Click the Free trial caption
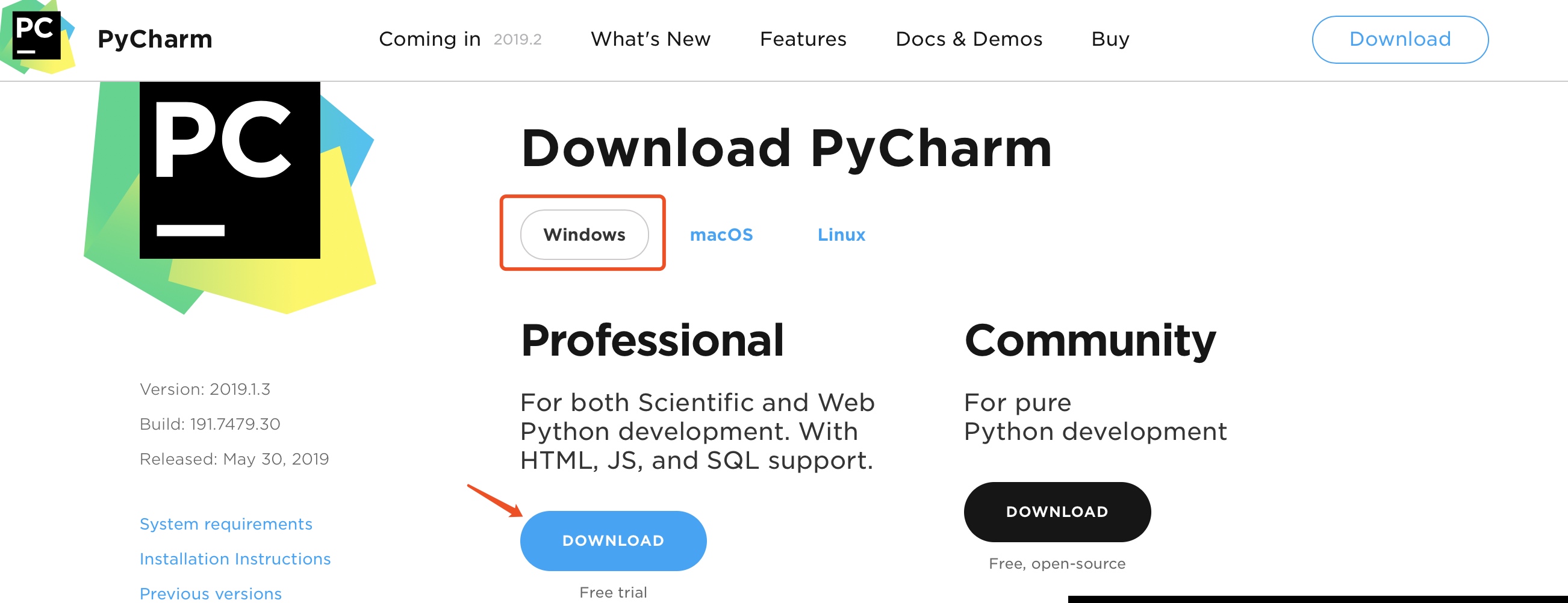The image size is (1568, 603). (x=613, y=592)
